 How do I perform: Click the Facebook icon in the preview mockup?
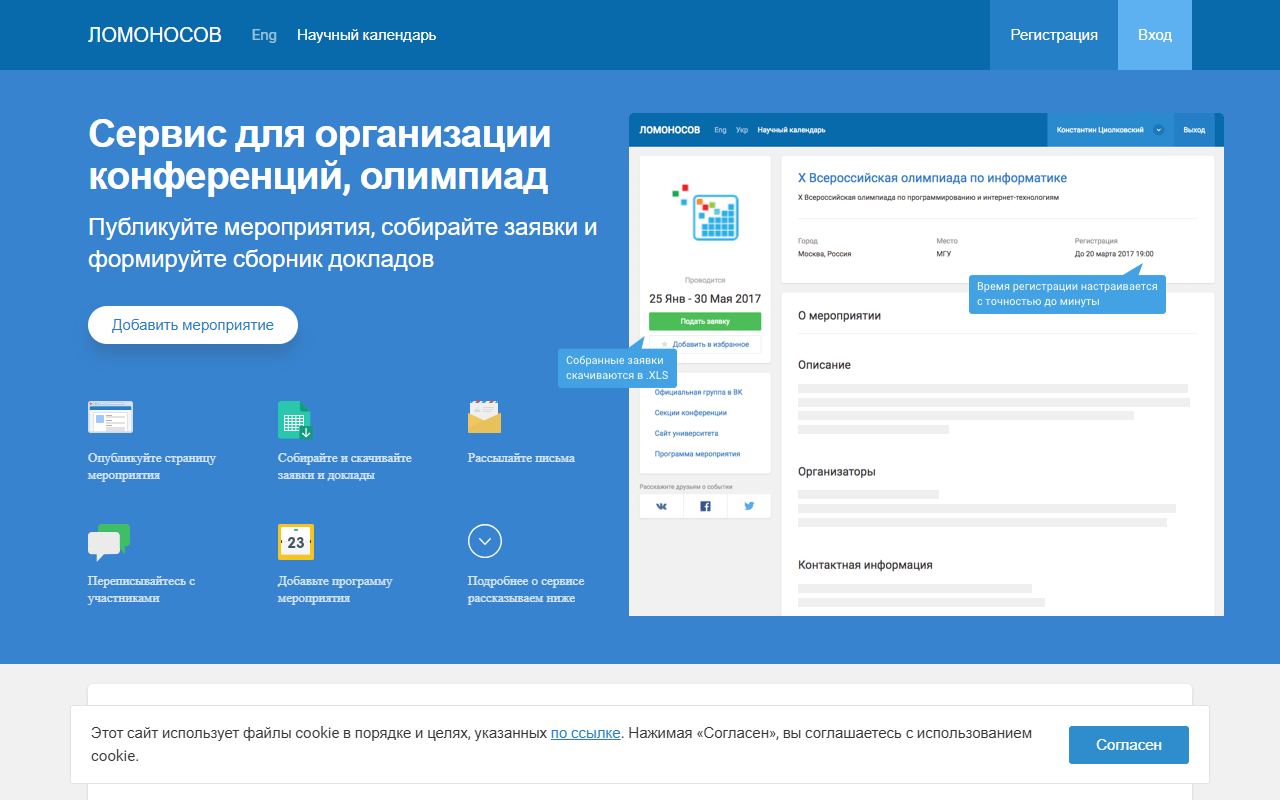click(705, 506)
